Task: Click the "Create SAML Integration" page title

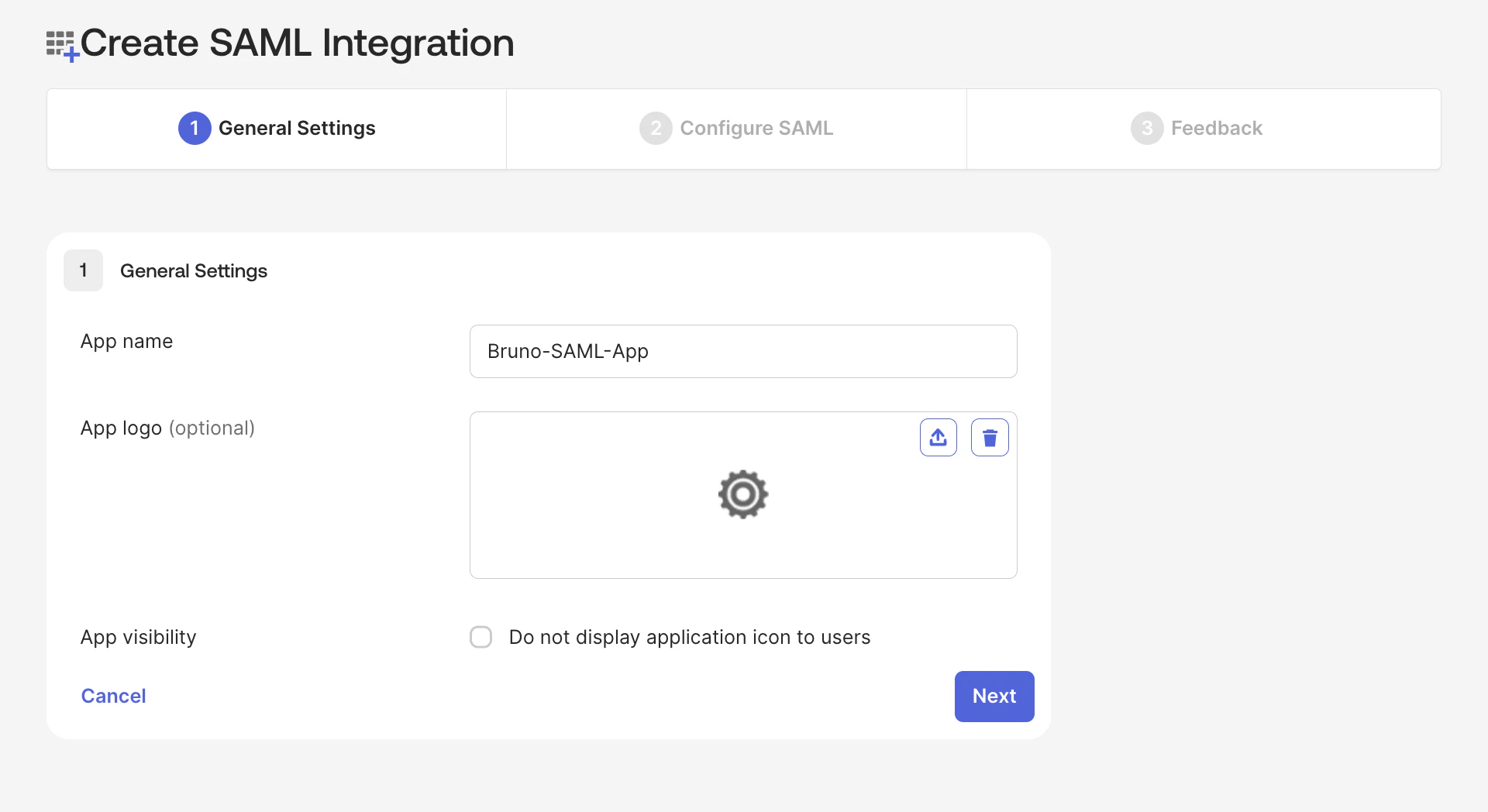Action: tap(298, 43)
